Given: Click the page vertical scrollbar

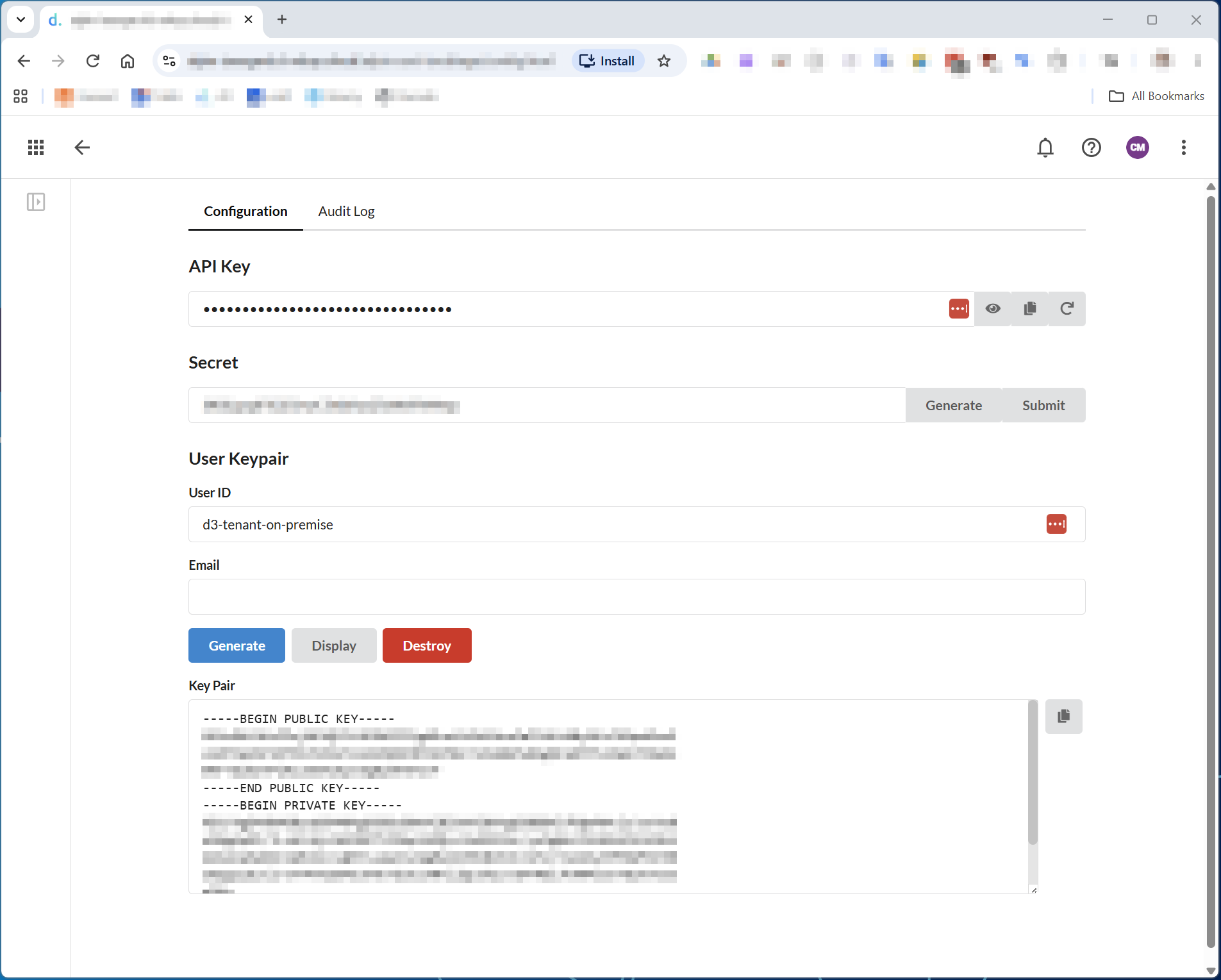Looking at the screenshot, I should 1211,570.
